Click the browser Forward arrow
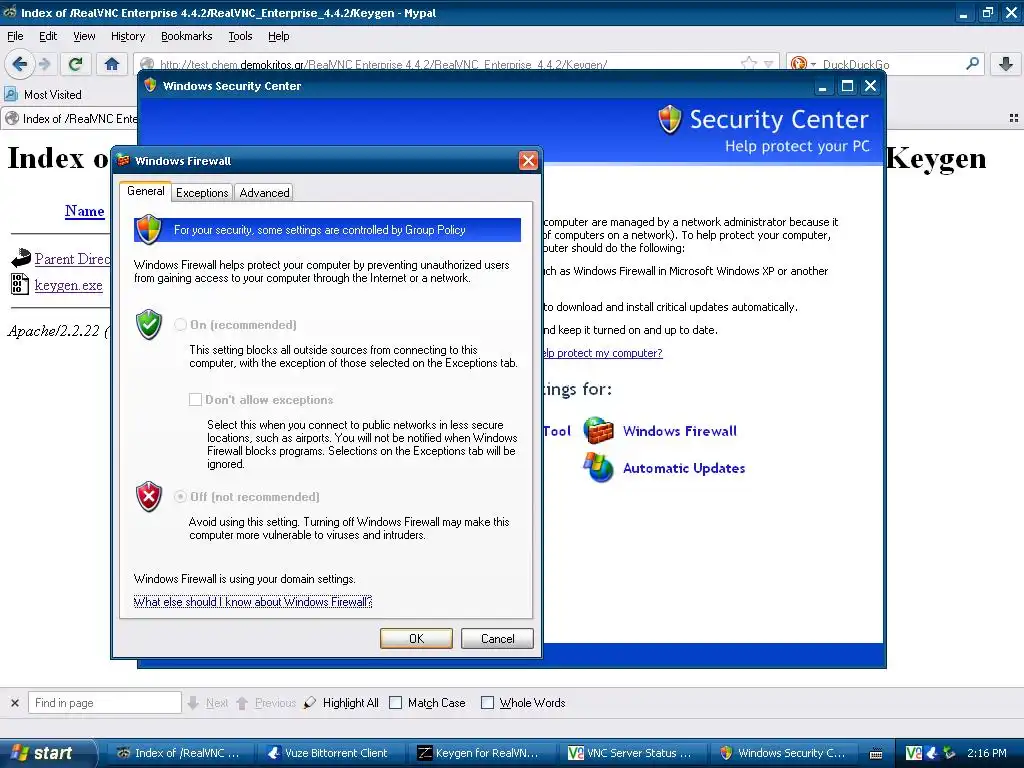This screenshot has width=1024, height=768. 44,64
